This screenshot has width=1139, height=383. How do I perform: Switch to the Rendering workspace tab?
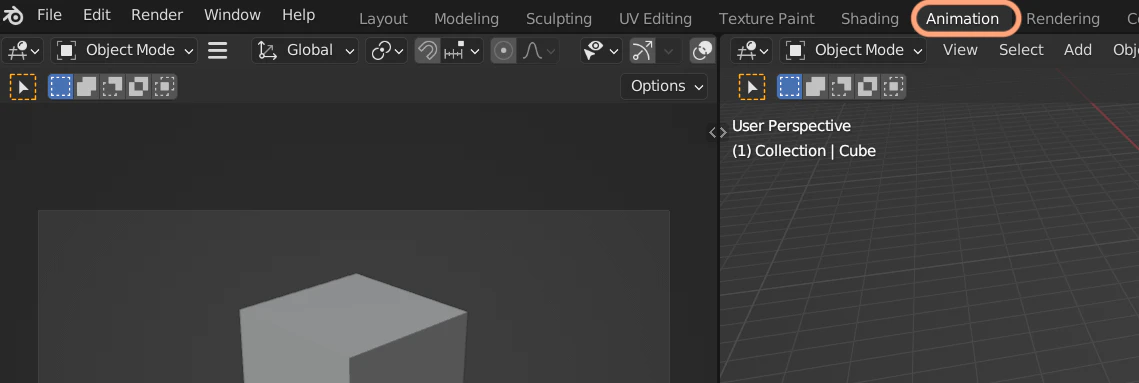pyautogui.click(x=1063, y=19)
